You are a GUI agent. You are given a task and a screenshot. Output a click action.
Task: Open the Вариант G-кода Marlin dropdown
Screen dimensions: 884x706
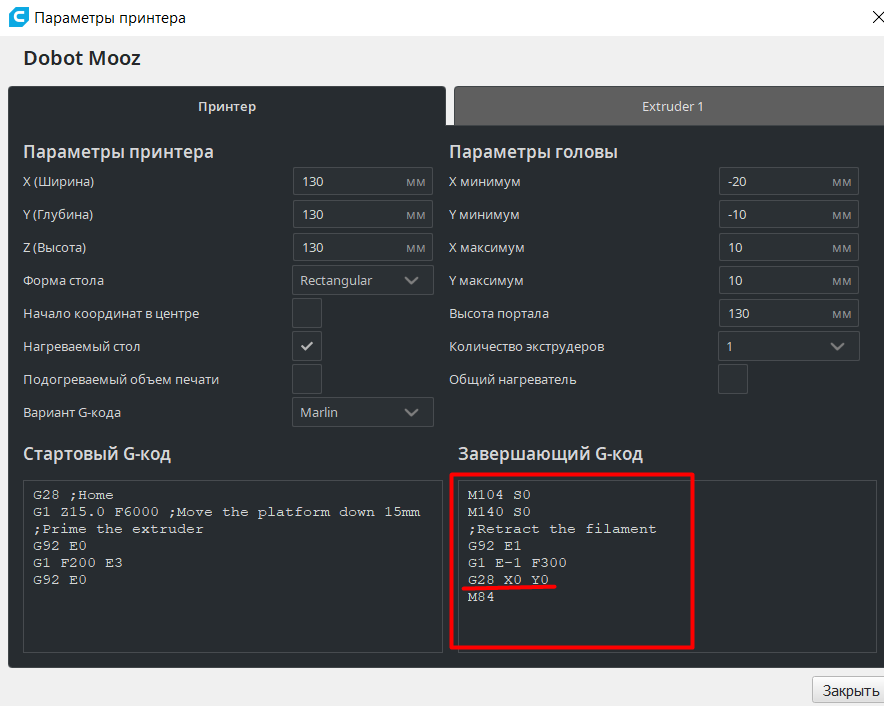363,412
